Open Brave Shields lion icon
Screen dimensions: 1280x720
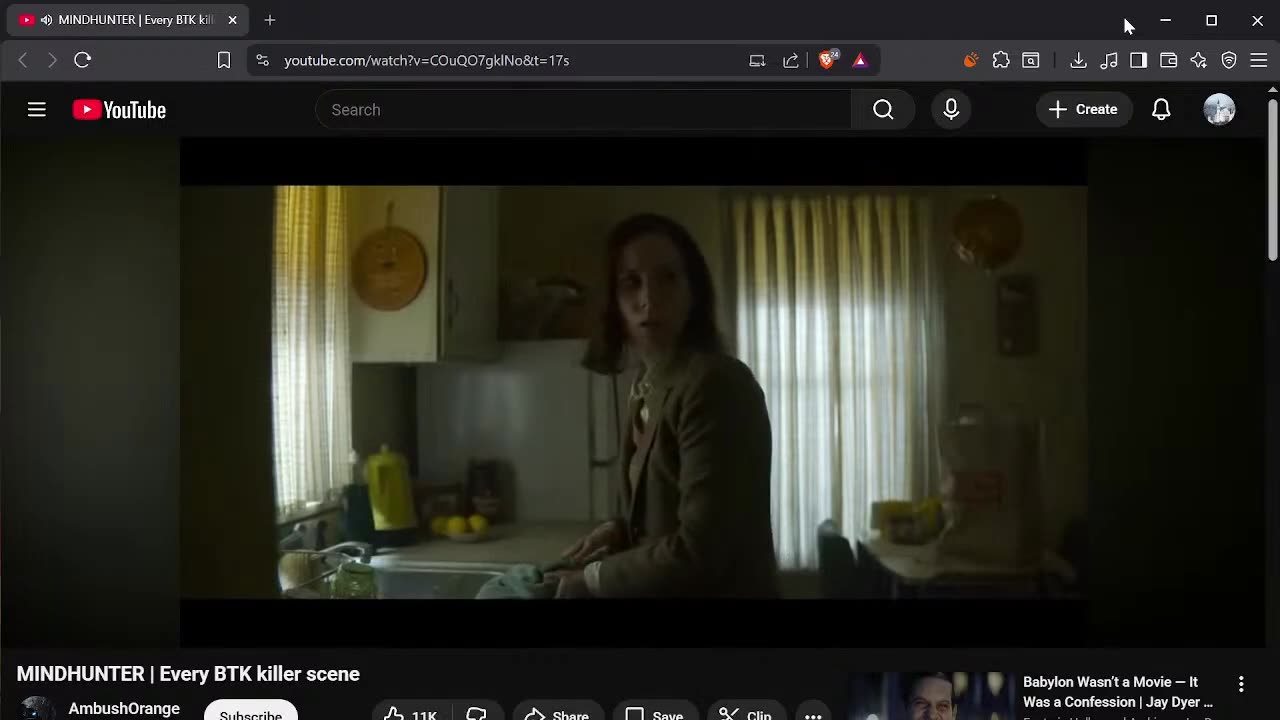coord(827,61)
